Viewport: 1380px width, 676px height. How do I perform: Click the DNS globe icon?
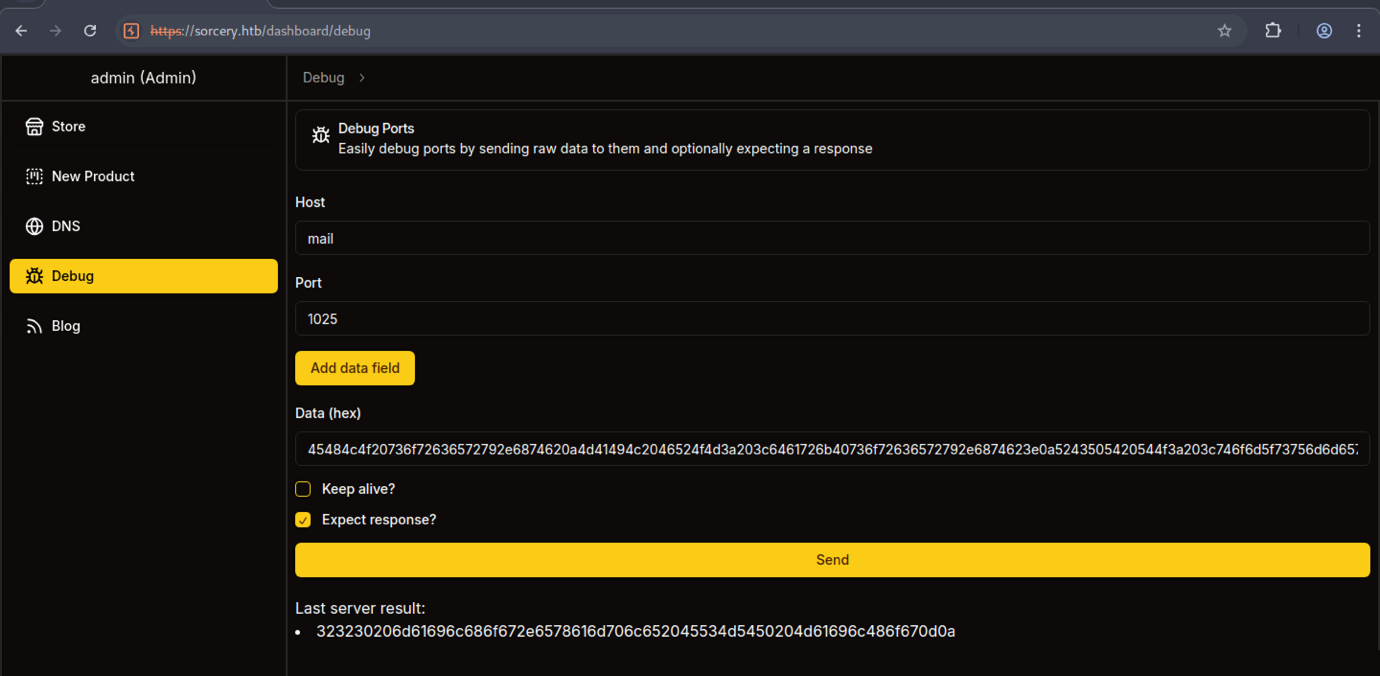click(34, 227)
